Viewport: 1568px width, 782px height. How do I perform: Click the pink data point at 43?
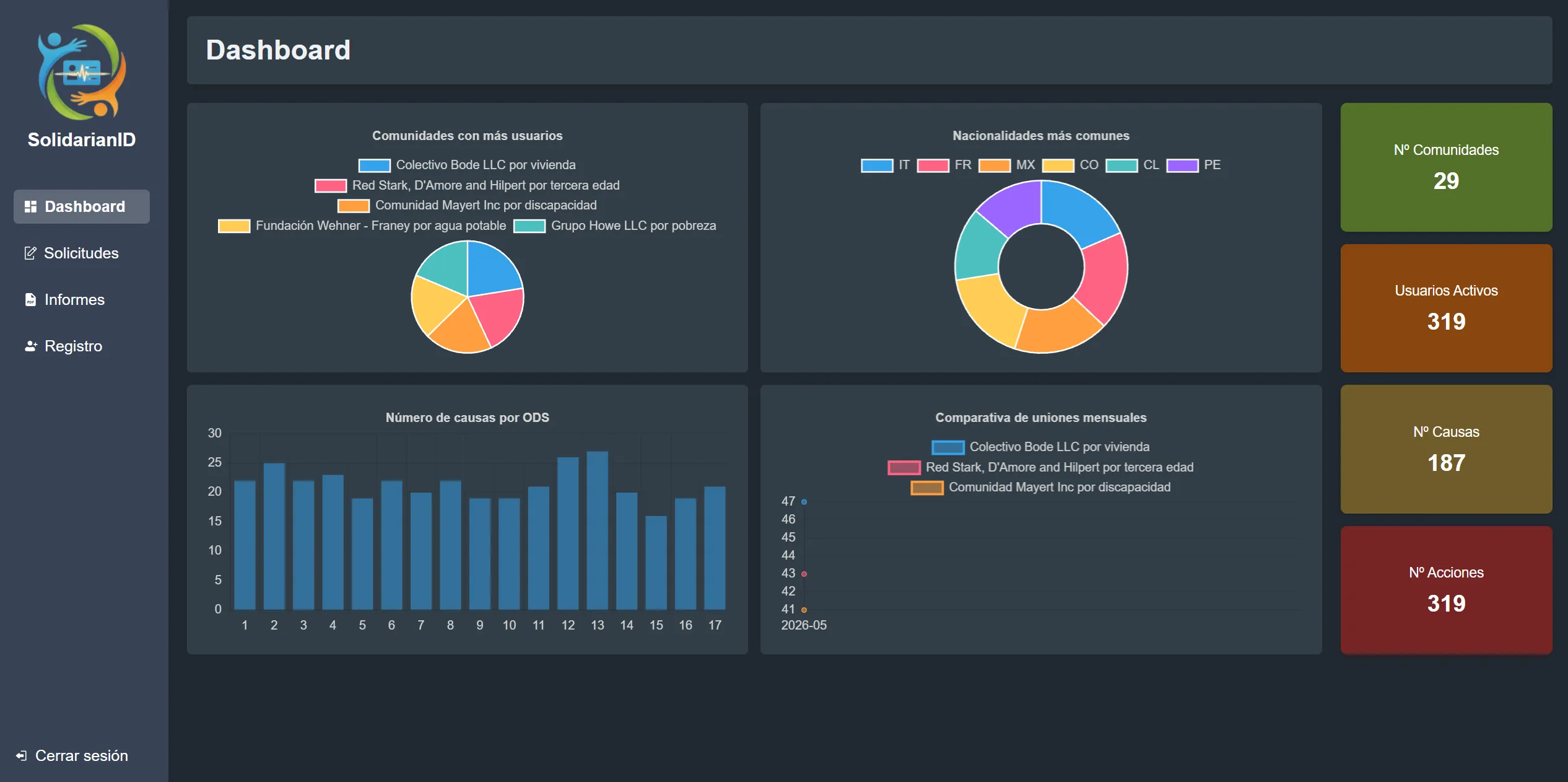point(804,574)
